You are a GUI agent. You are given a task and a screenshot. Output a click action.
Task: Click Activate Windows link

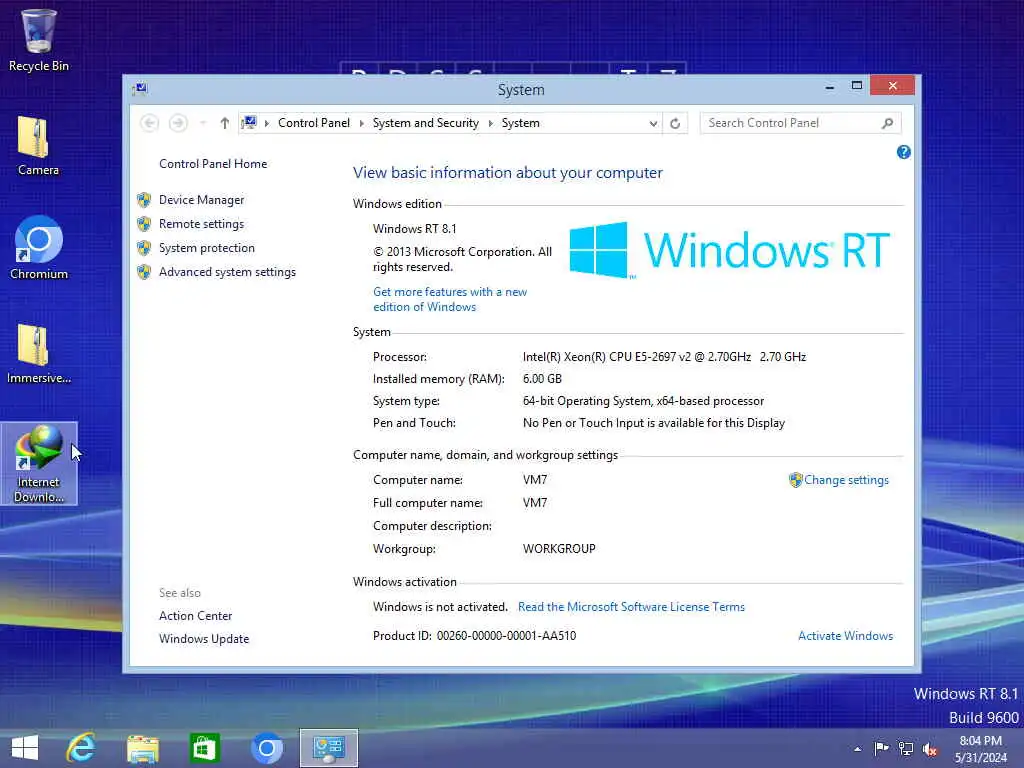(845, 636)
